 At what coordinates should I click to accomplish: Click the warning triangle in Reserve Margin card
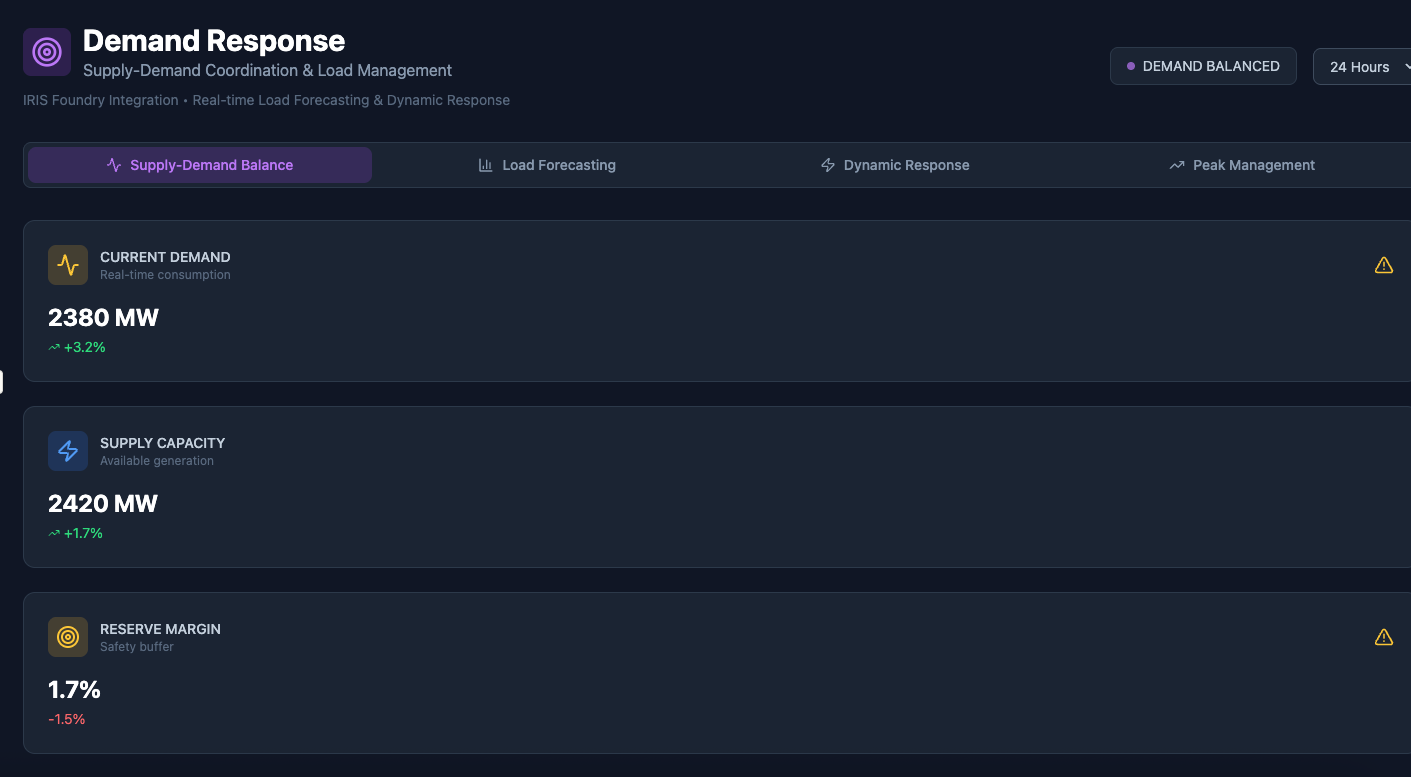point(1383,637)
